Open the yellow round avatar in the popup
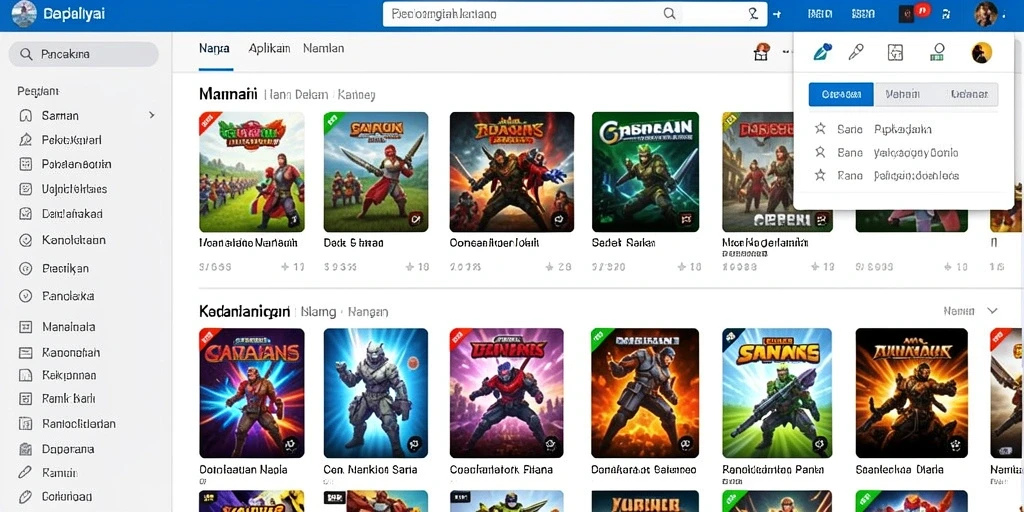This screenshot has width=1024, height=512. 982,52
